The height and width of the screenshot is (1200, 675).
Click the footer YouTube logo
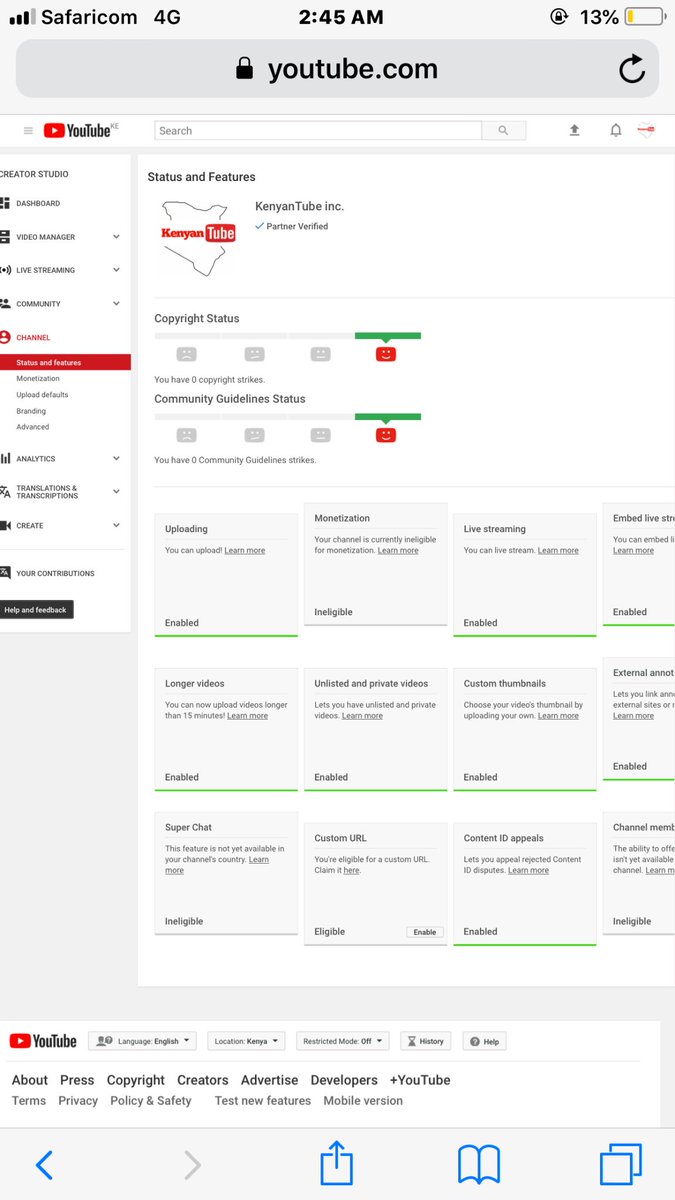[x=43, y=1041]
